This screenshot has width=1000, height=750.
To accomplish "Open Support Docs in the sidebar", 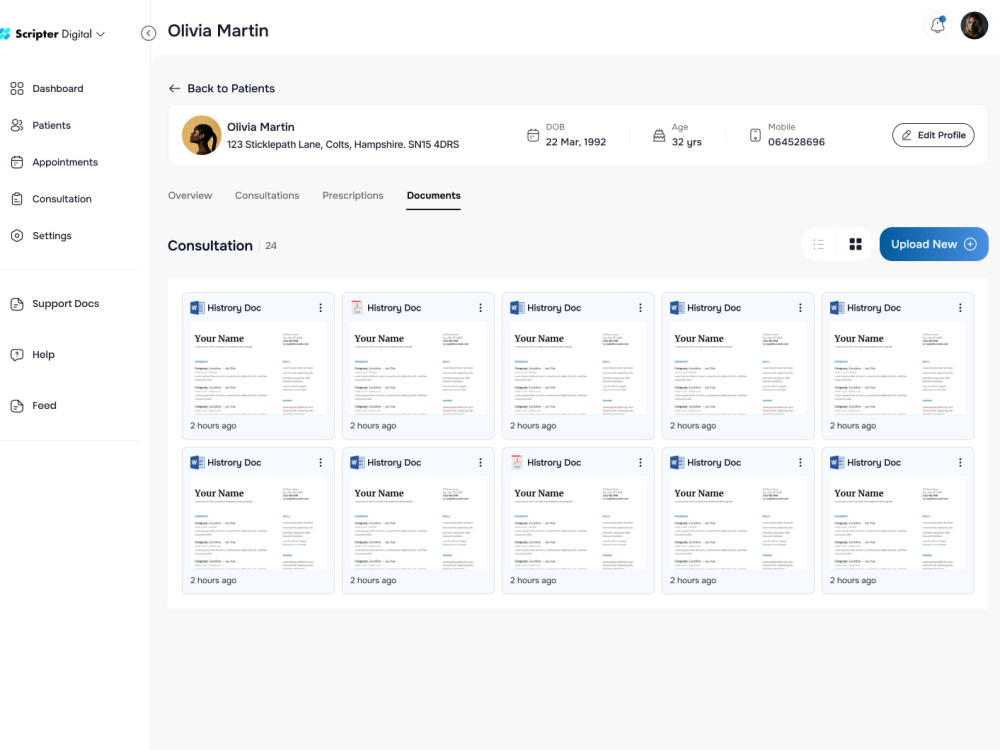I will pos(55,304).
